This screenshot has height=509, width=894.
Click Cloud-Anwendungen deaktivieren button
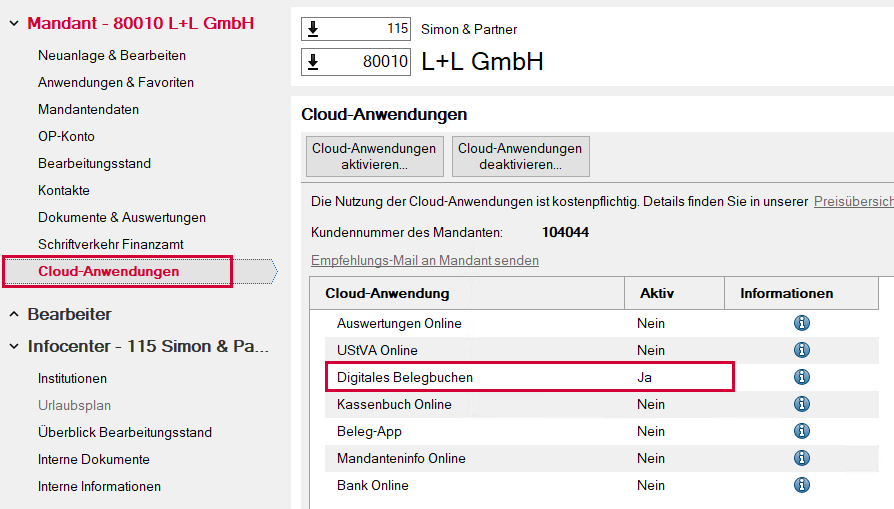pos(521,156)
